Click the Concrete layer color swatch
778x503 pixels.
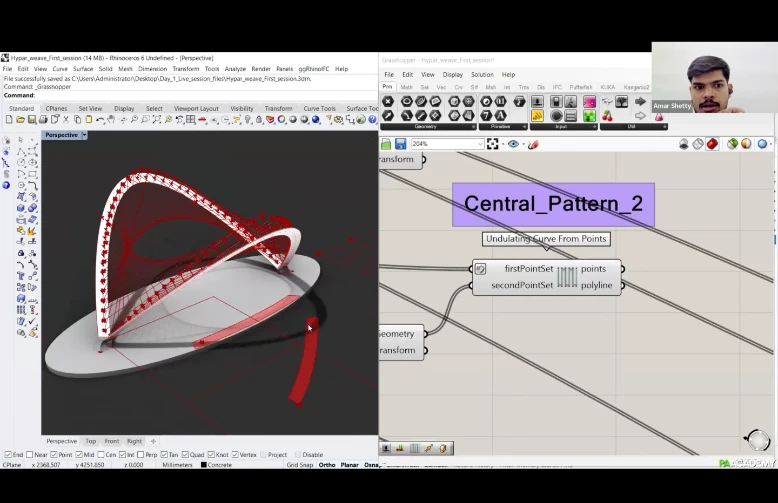[204, 465]
